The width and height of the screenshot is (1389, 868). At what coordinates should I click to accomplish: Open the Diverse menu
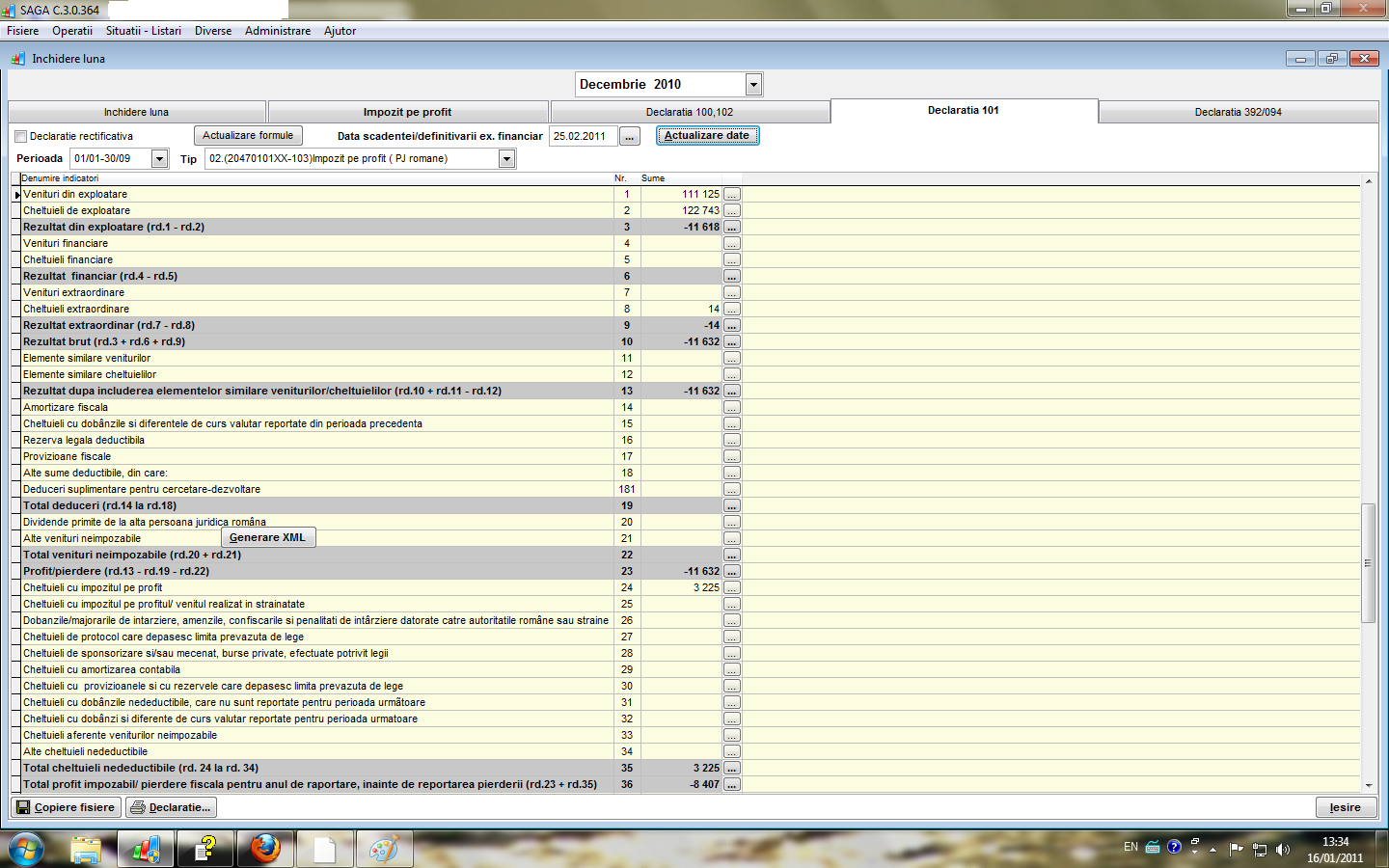(x=213, y=31)
